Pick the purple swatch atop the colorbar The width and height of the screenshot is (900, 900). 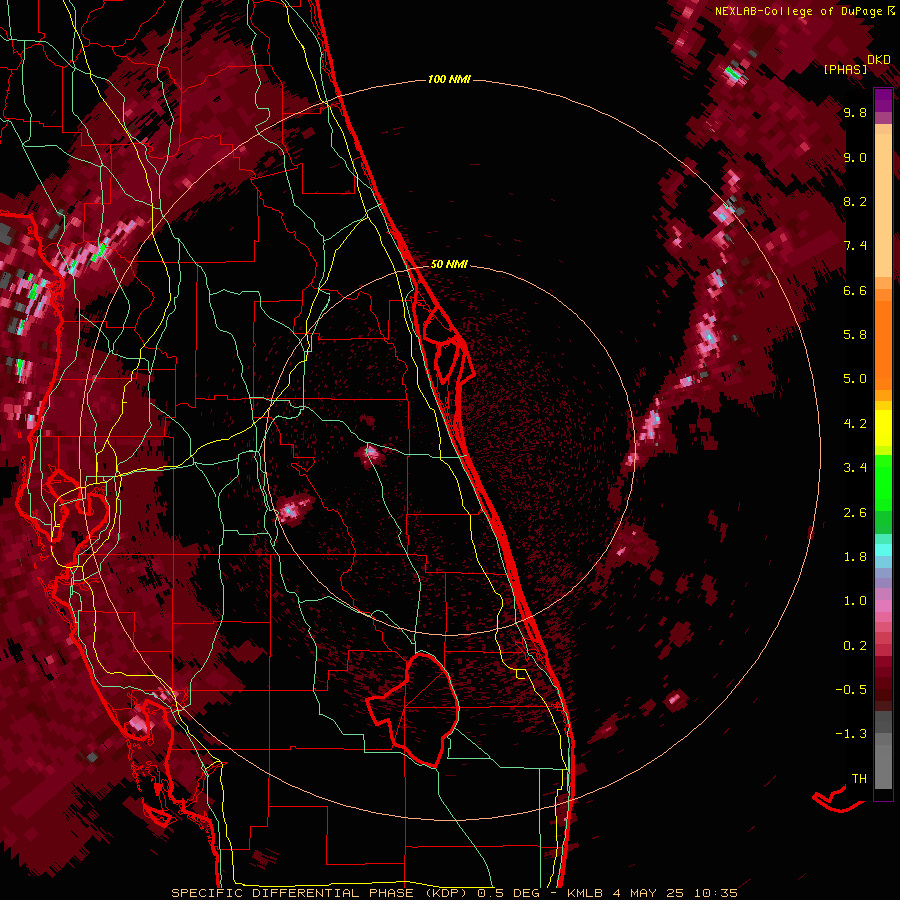[x=883, y=100]
